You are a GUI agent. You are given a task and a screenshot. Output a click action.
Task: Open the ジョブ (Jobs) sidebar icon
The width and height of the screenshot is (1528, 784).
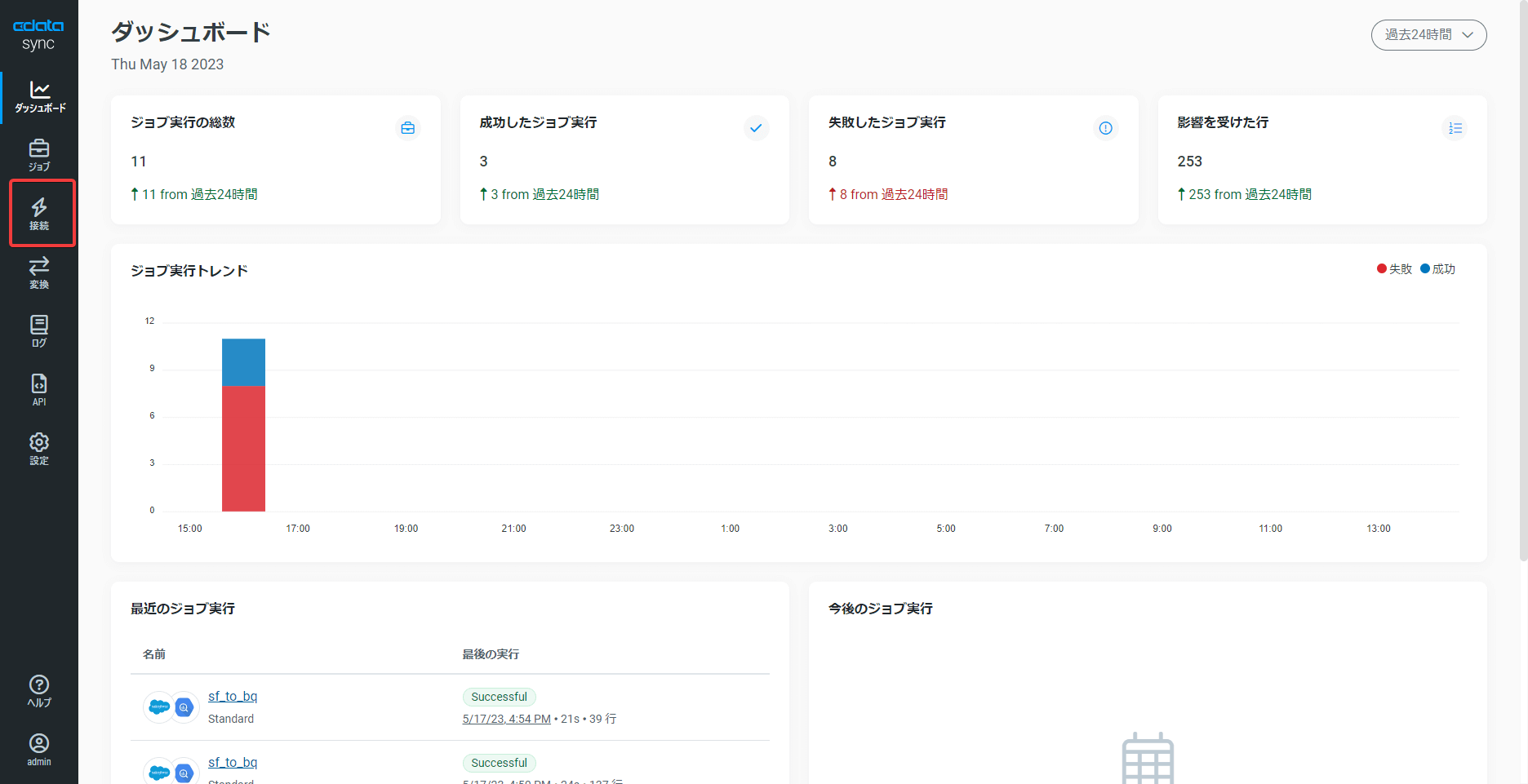pos(39,155)
